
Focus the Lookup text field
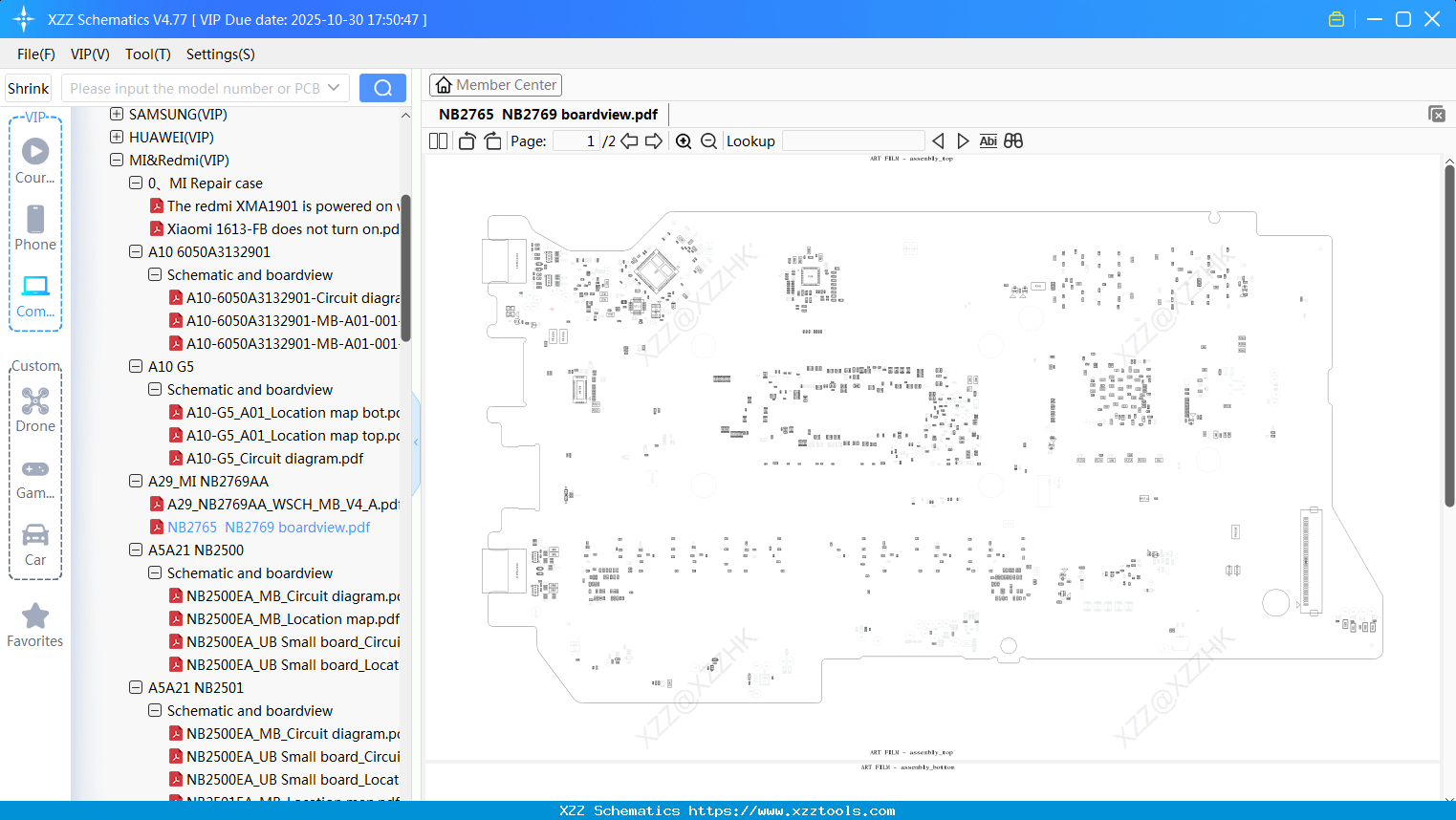click(854, 141)
